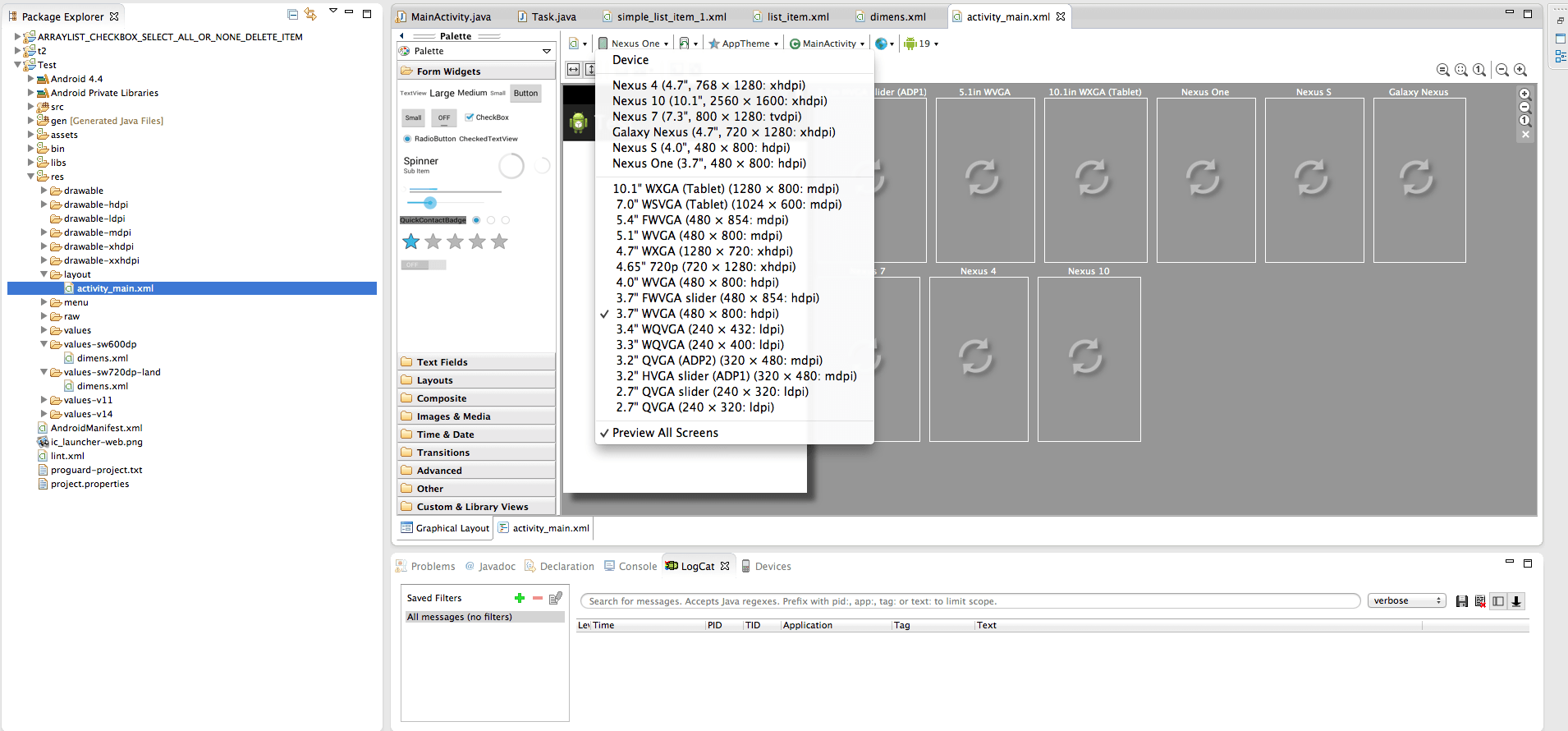Select the palette Button widget
The image size is (1568, 731).
click(525, 93)
